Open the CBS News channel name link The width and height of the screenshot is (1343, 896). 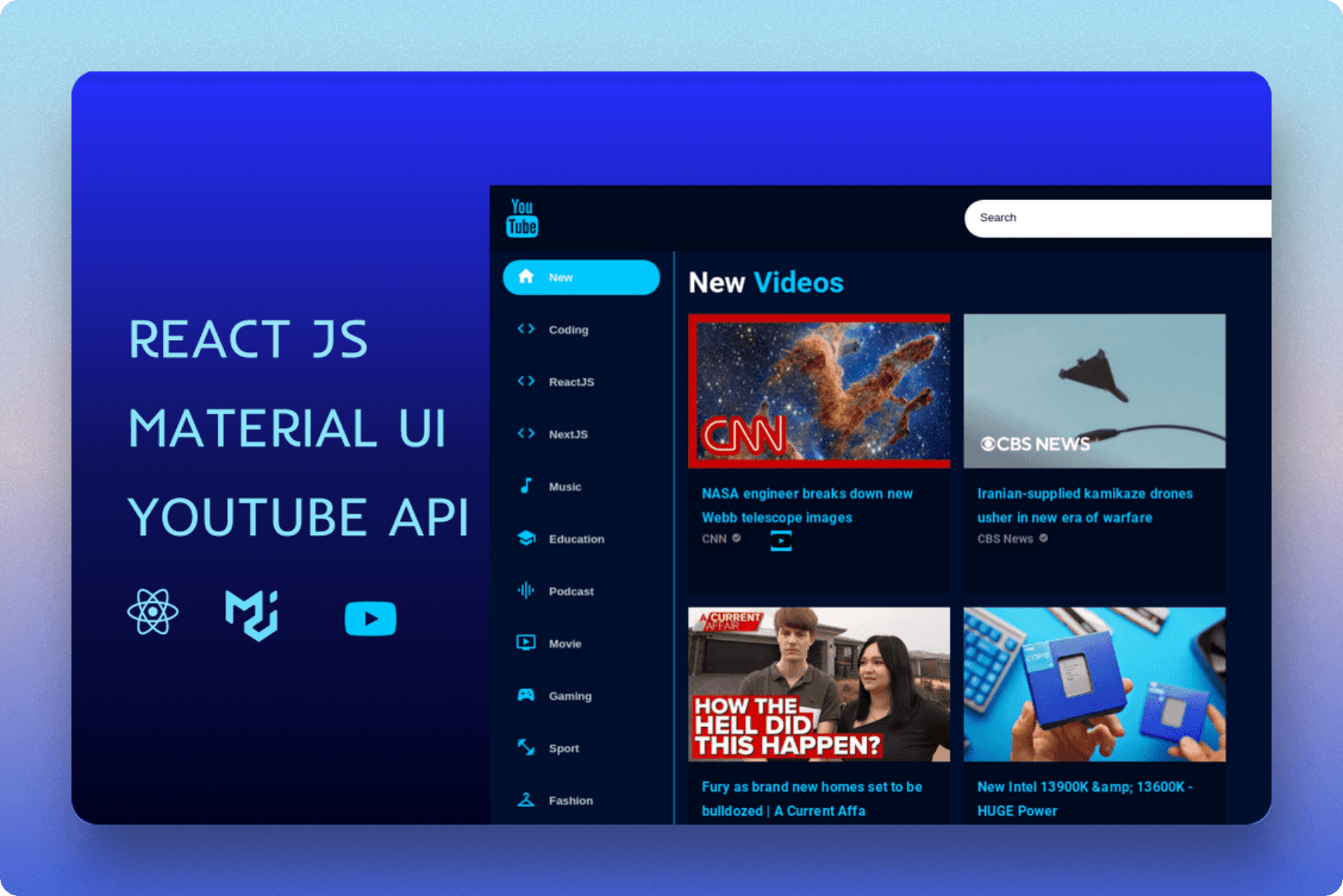click(1005, 539)
